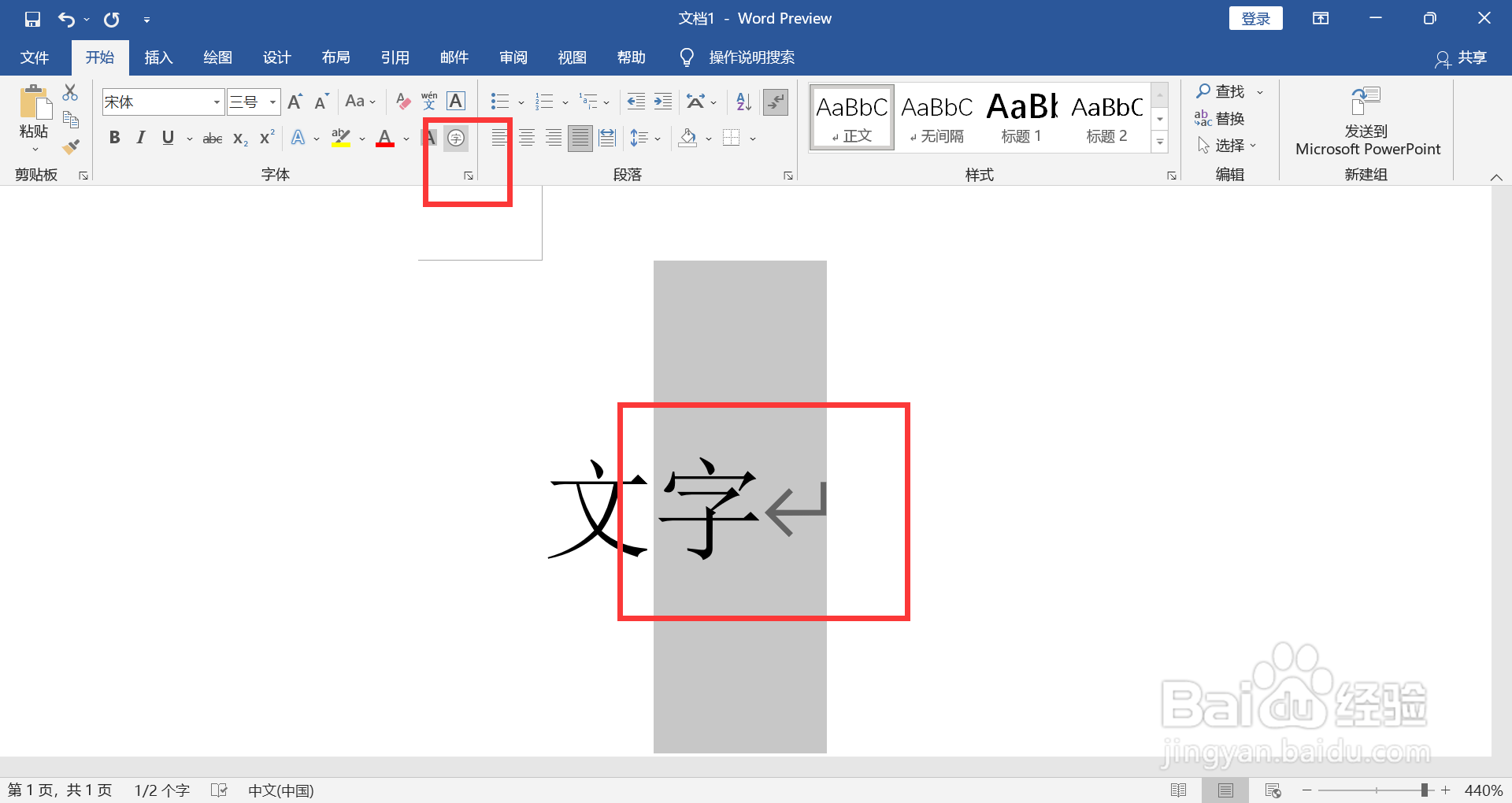Click the Multilevel List icon

pyautogui.click(x=588, y=102)
